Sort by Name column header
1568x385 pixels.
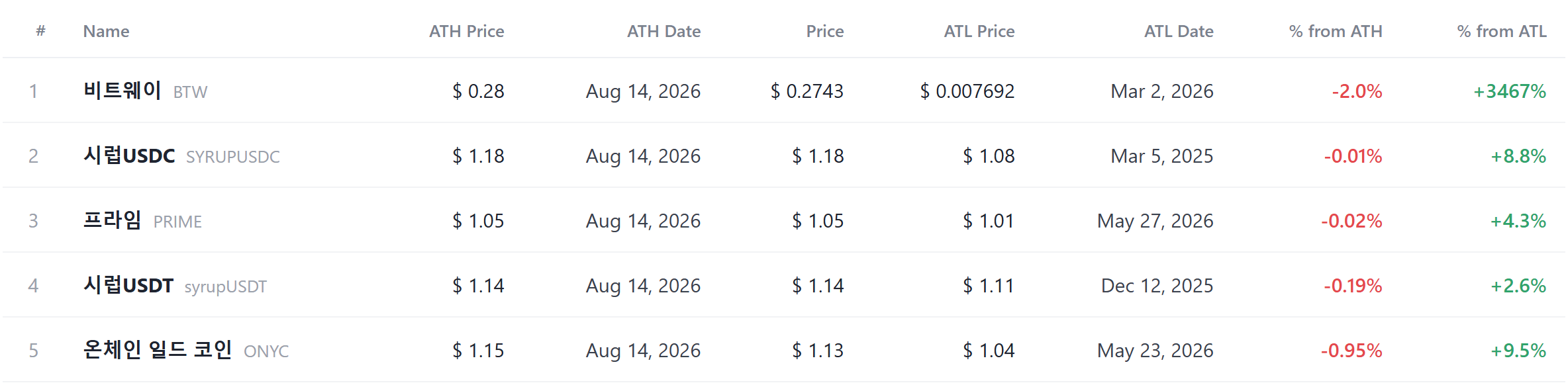coord(106,31)
